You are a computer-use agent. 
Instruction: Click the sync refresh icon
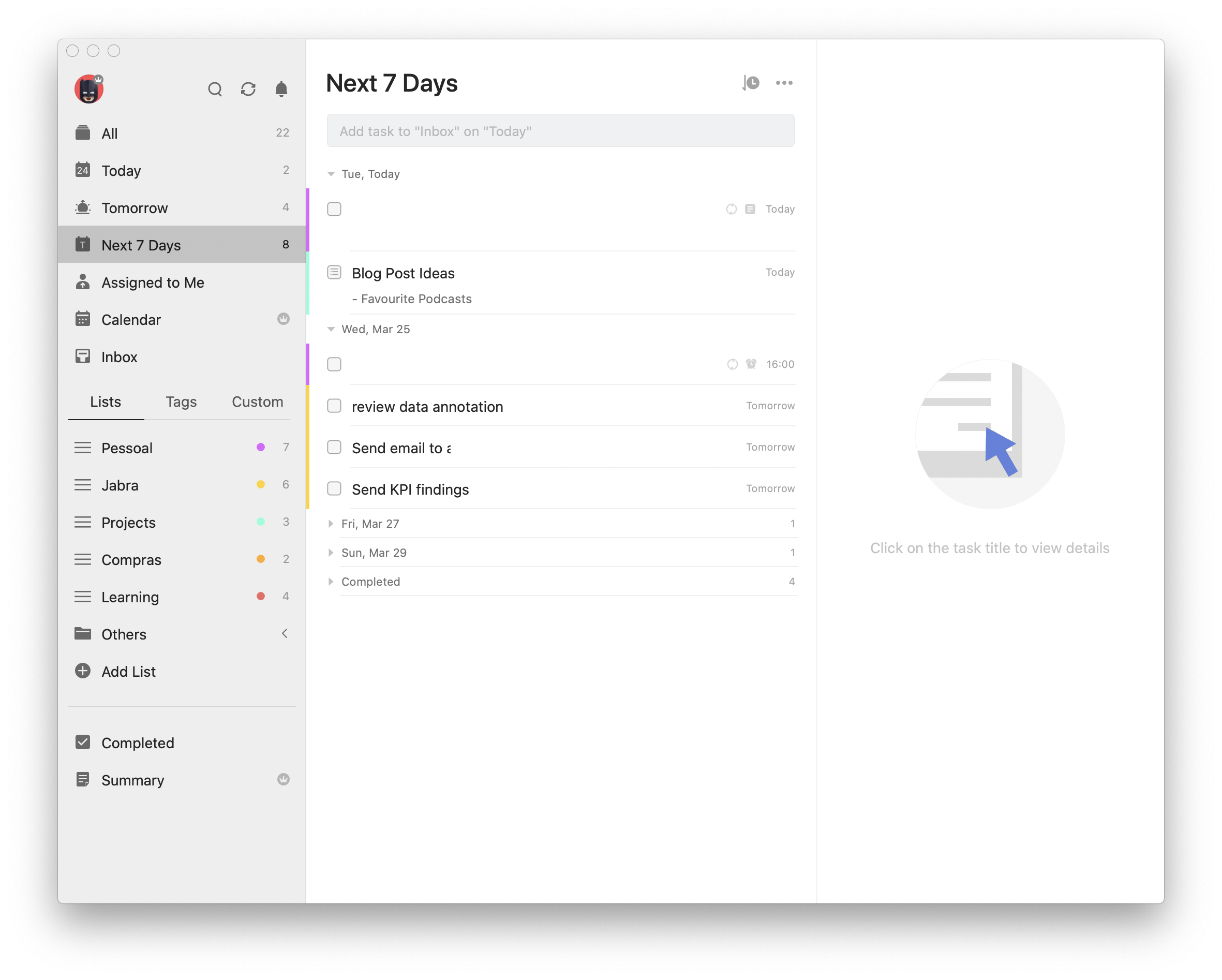(x=248, y=90)
